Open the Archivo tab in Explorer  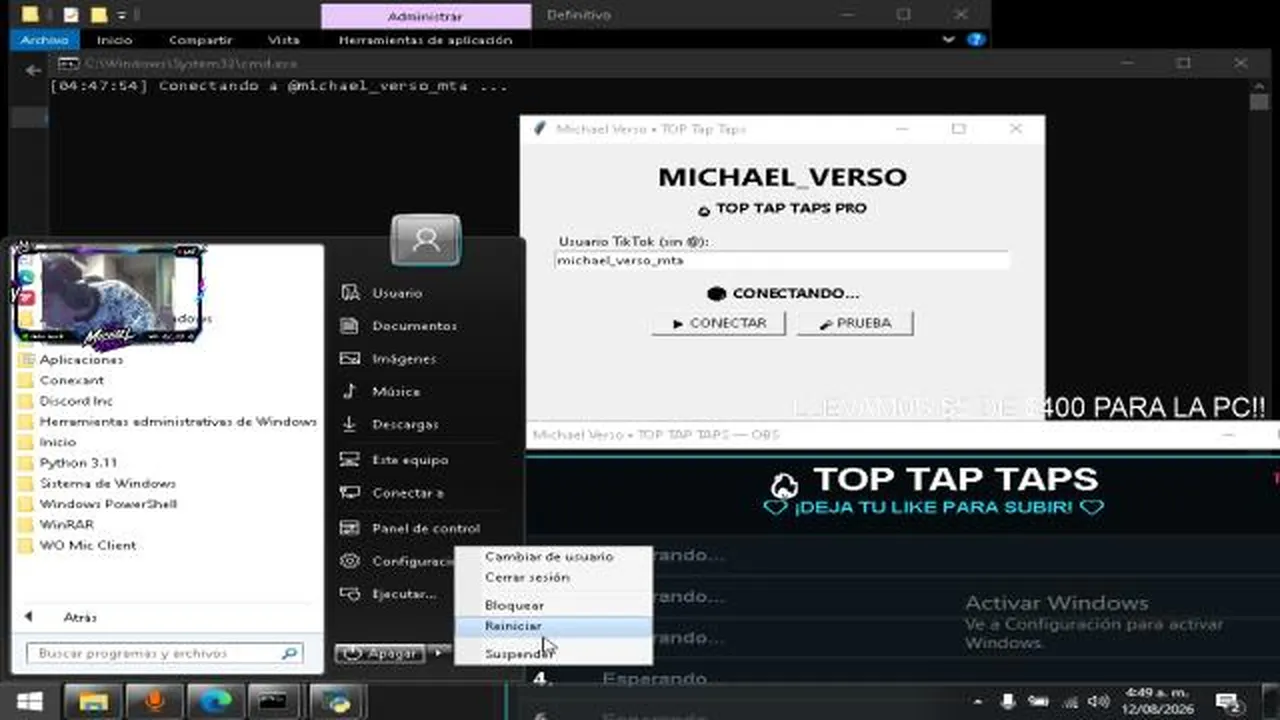pyautogui.click(x=44, y=40)
